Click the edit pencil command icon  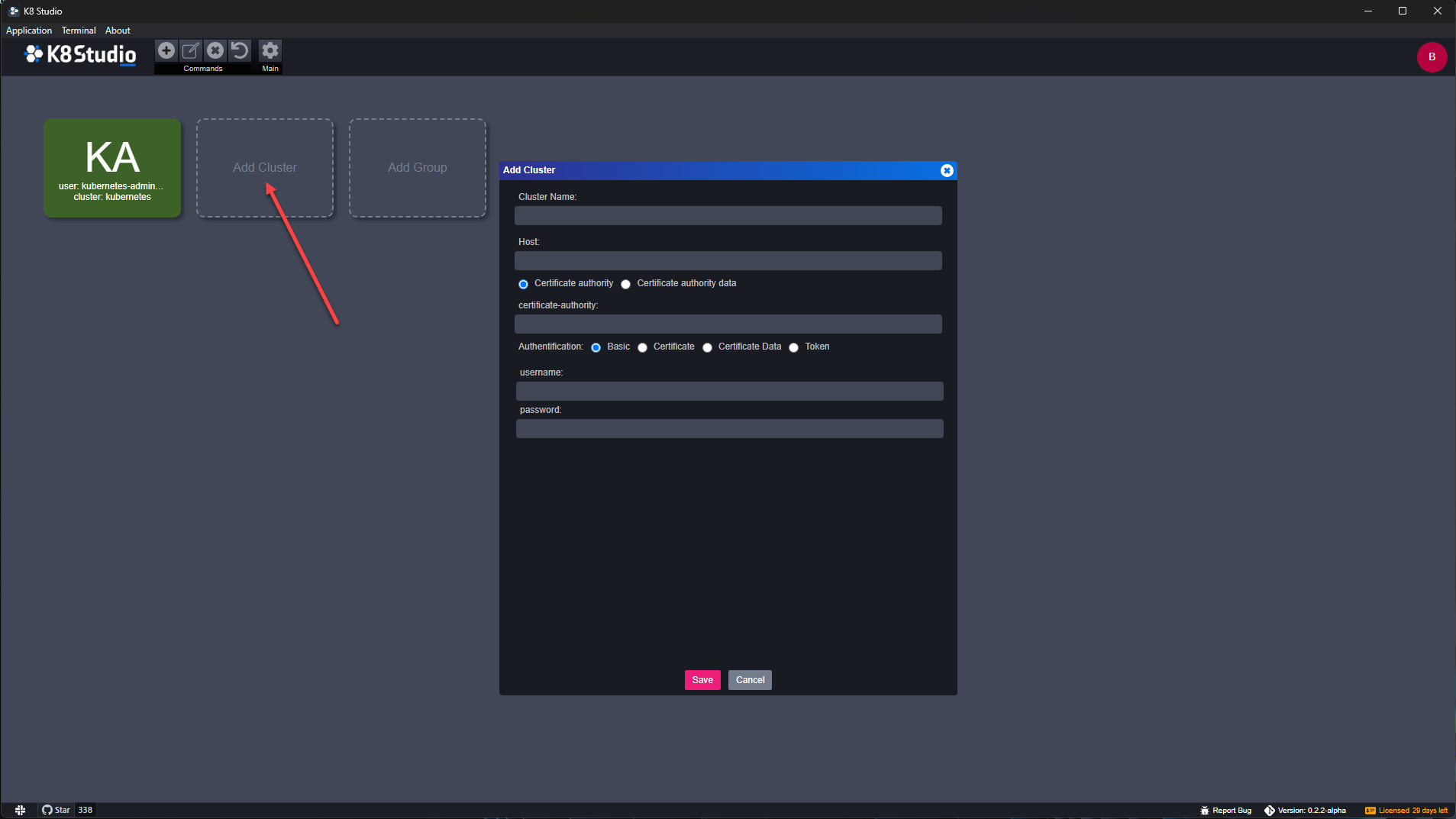tap(191, 50)
